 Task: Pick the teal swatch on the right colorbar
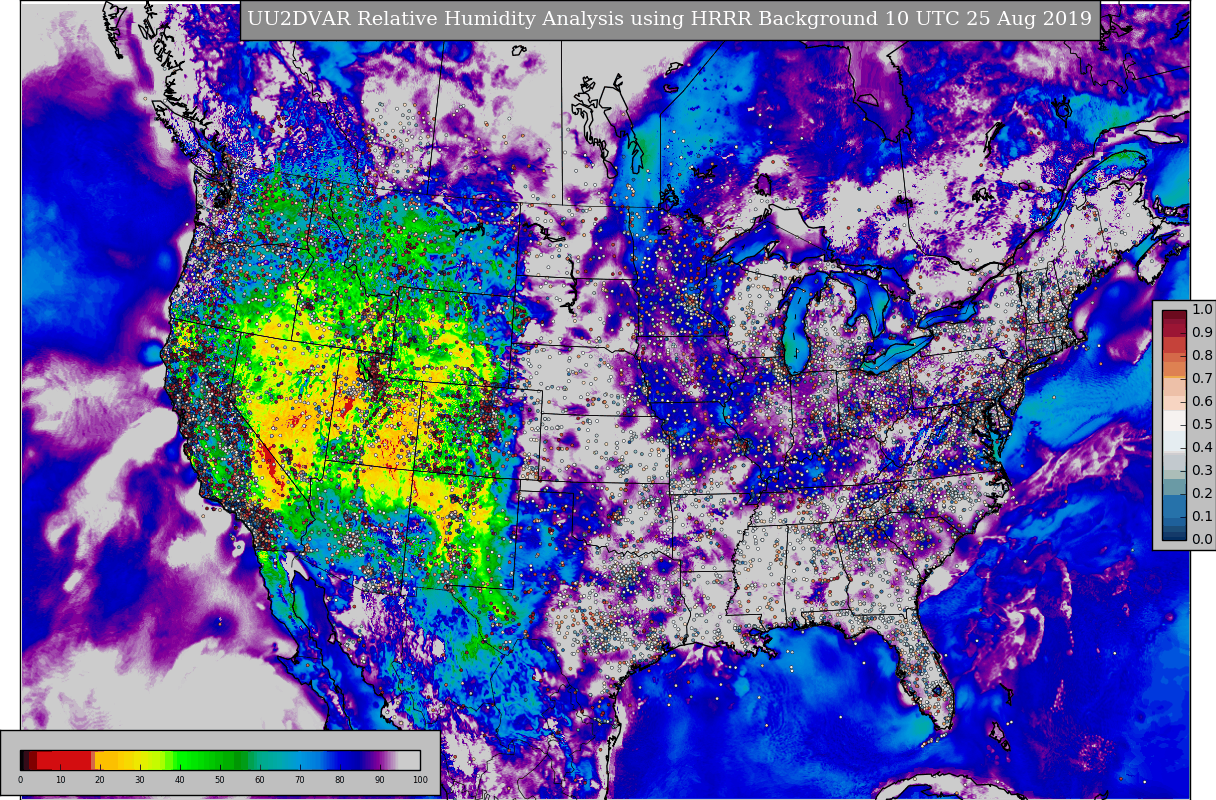pos(1174,487)
